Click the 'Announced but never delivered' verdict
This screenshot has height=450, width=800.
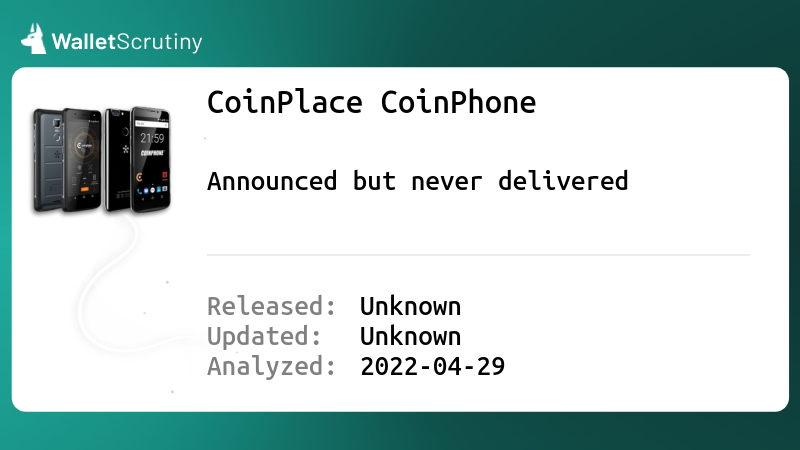coord(417,181)
